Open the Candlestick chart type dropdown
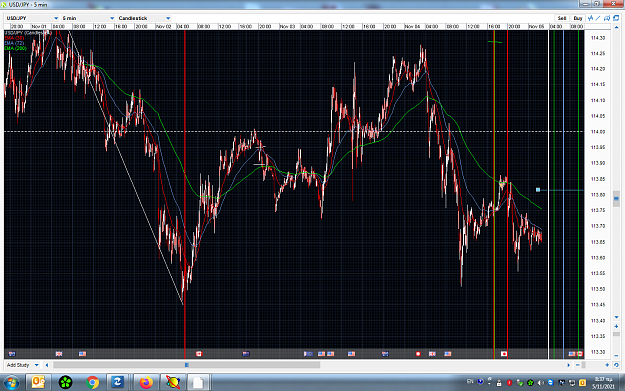The height and width of the screenshot is (391, 625). click(x=144, y=18)
